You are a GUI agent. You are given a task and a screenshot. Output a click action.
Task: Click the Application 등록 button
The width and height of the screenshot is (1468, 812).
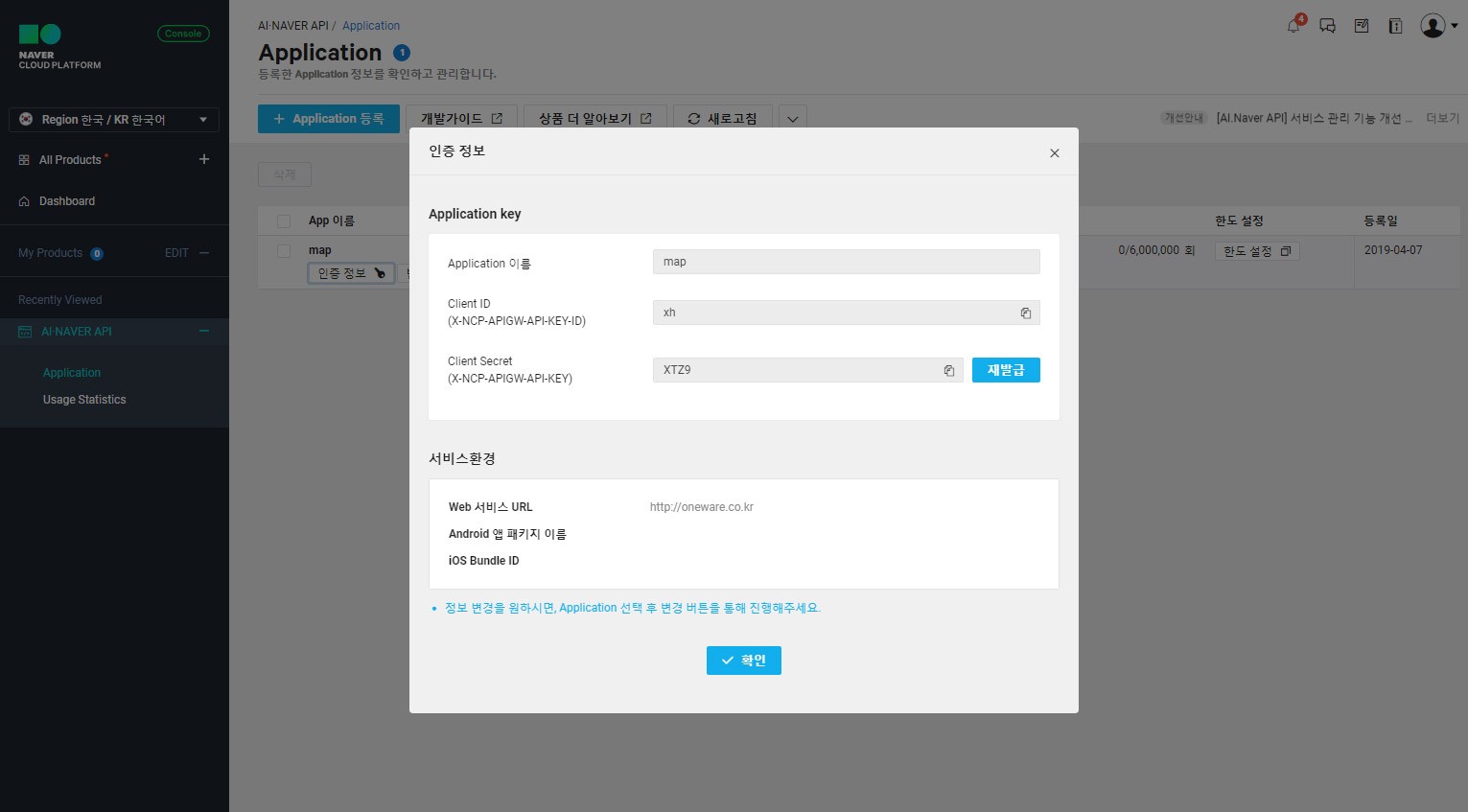[329, 119]
